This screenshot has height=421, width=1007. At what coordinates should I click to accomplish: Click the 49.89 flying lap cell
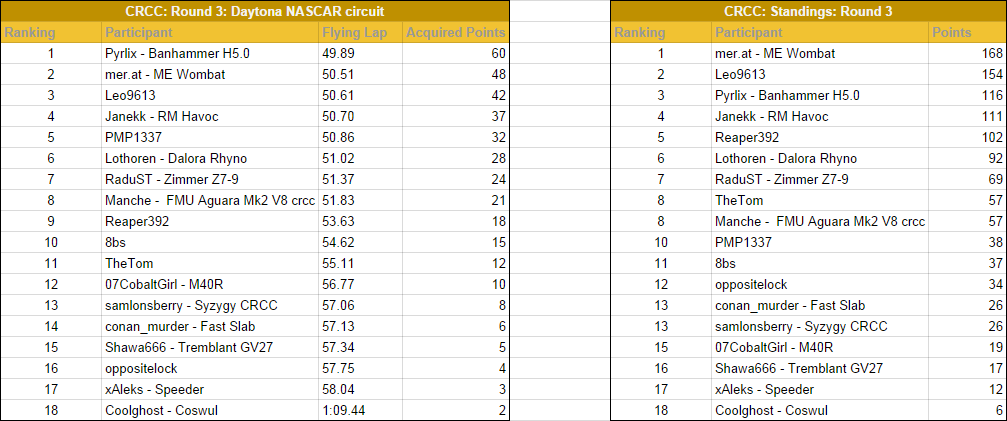(360, 54)
